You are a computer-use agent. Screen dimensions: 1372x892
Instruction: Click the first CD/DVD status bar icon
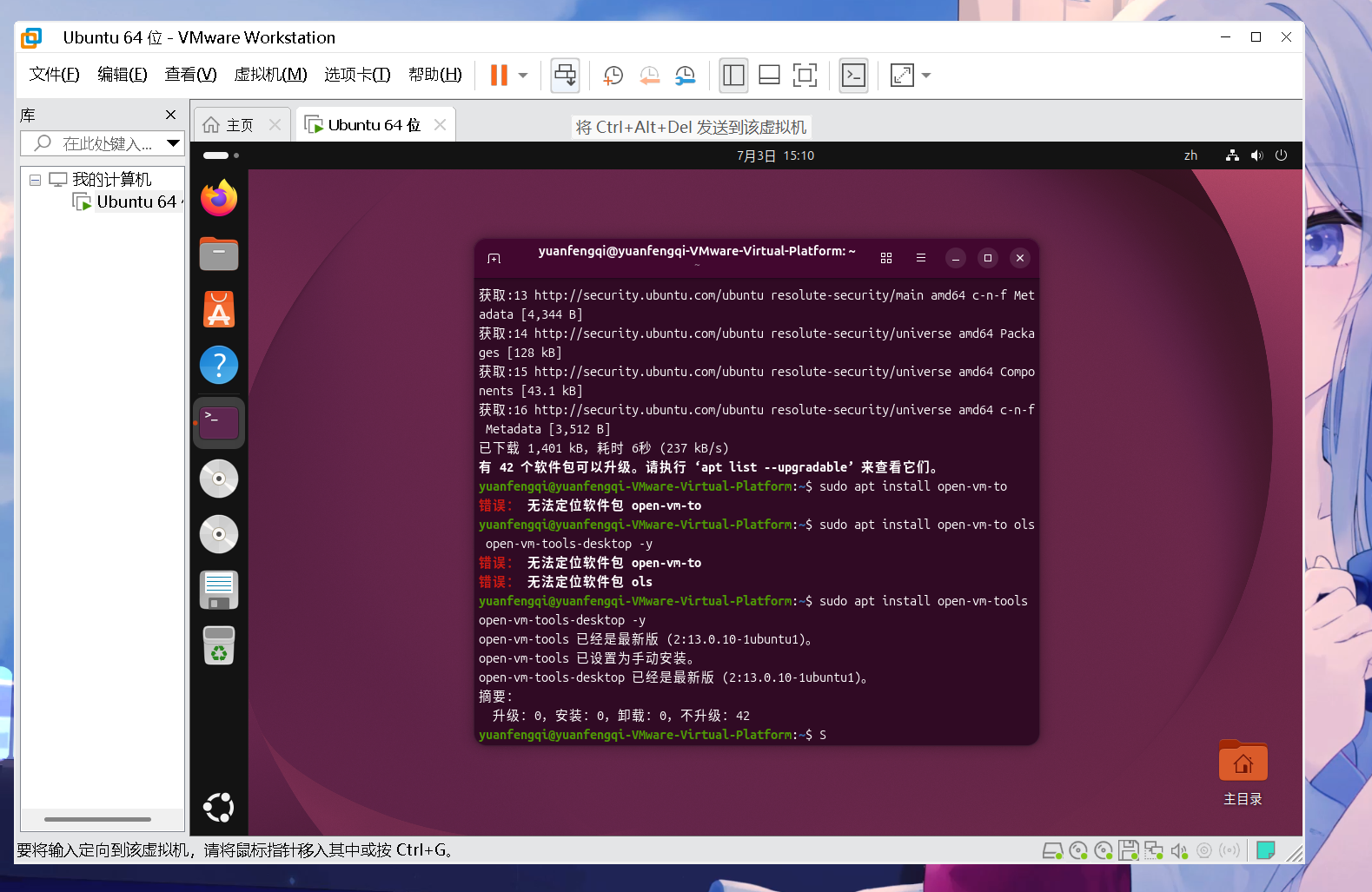[x=1078, y=850]
